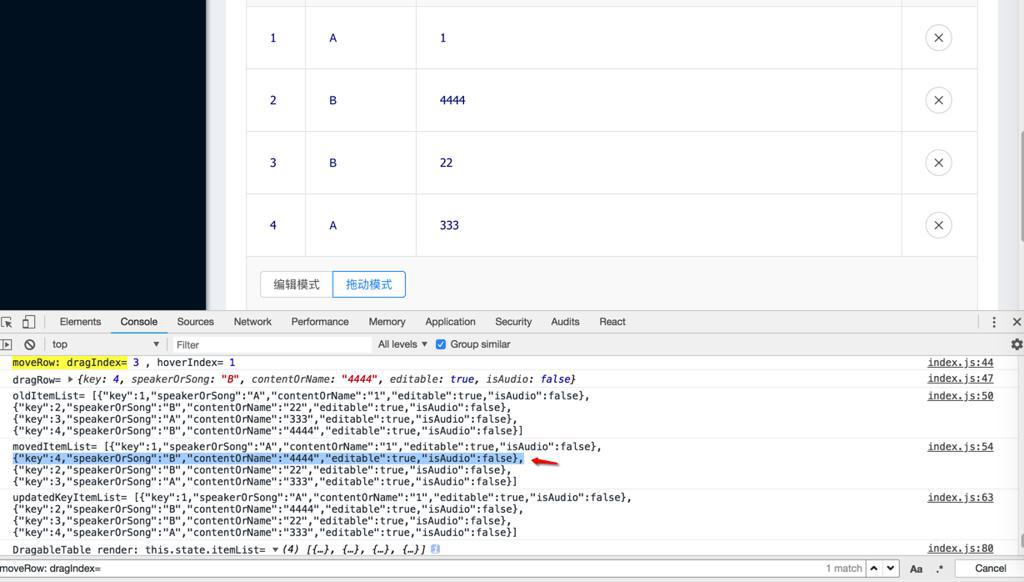
Task: Click speaker cell B in row 2
Action: tap(360, 100)
